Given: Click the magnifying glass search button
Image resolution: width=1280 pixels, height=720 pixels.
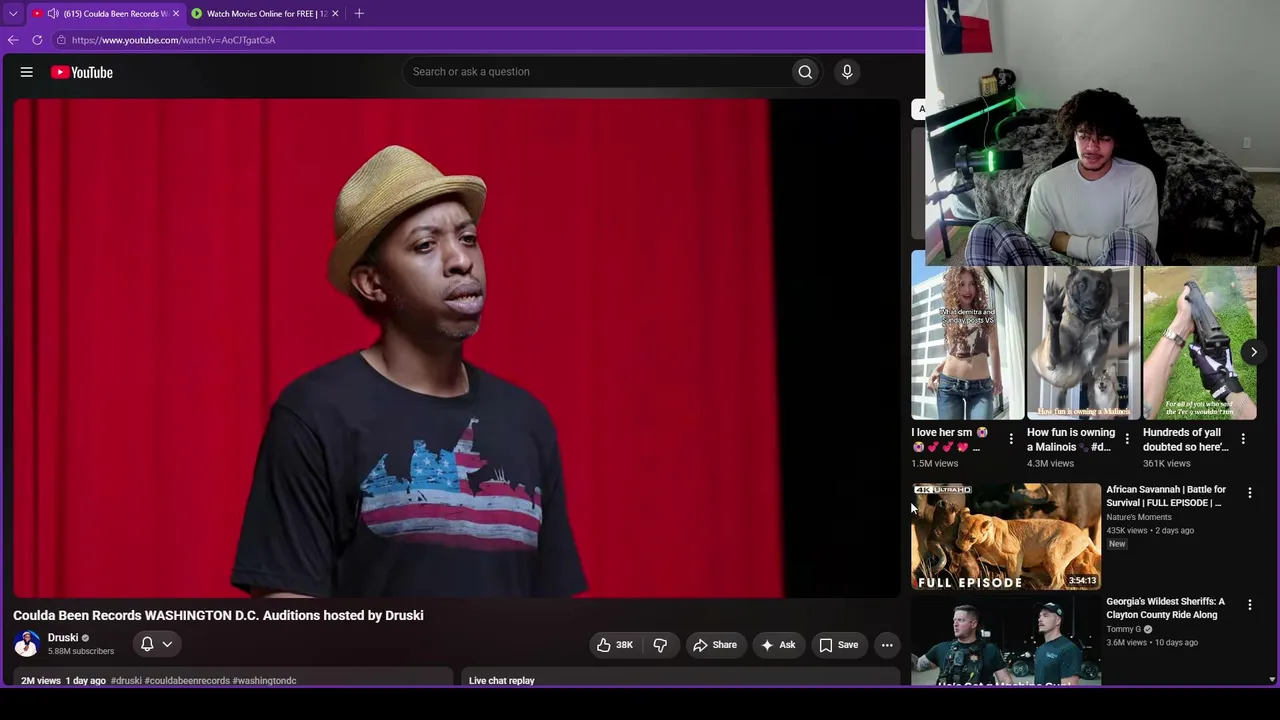Looking at the screenshot, I should (805, 72).
